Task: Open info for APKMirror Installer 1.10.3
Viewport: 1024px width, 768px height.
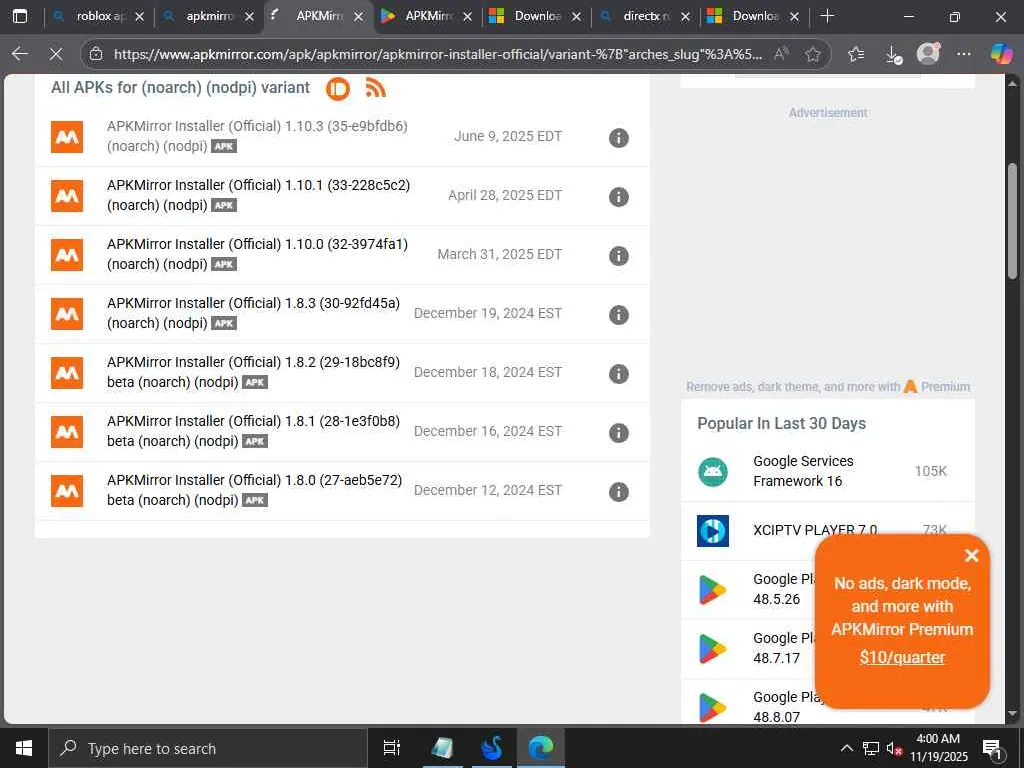Action: point(618,138)
